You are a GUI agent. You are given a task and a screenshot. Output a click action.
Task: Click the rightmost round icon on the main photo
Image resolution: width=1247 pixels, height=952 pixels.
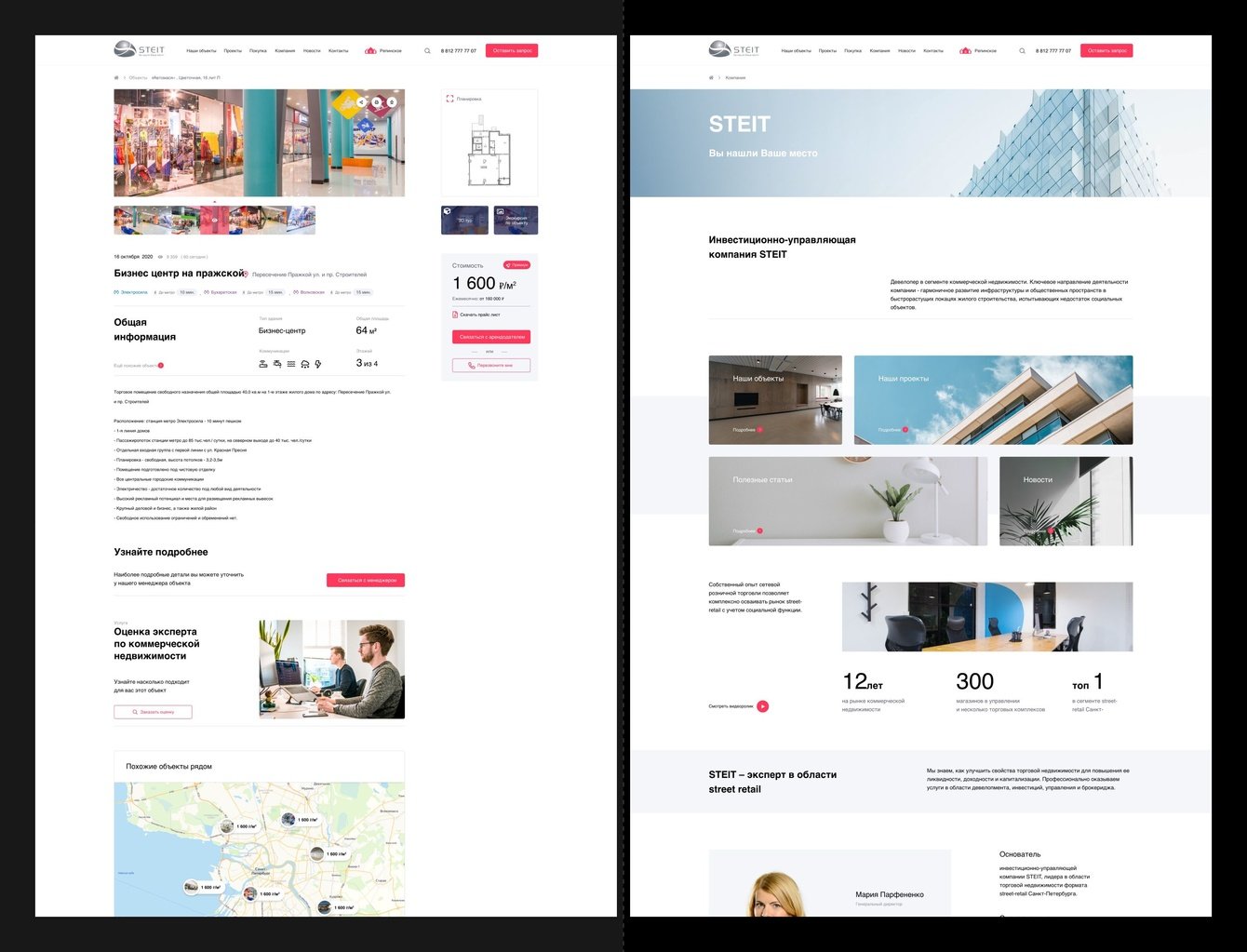(x=392, y=102)
